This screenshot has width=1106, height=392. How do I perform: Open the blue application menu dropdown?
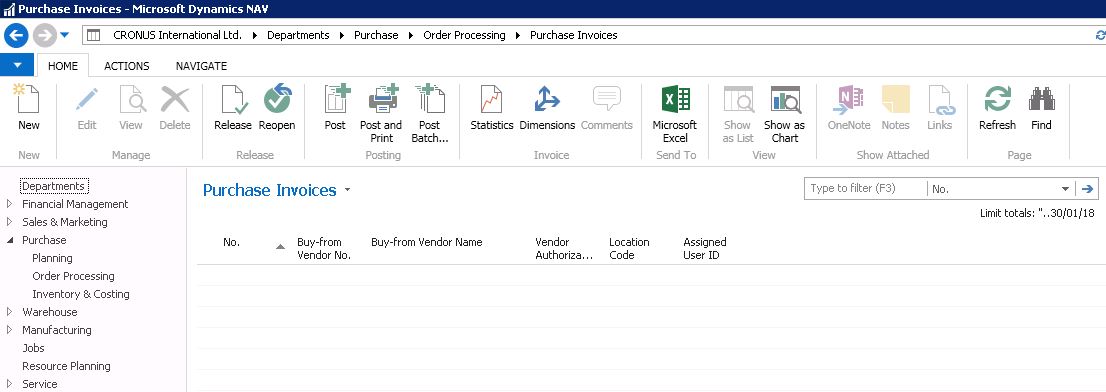(x=18, y=66)
